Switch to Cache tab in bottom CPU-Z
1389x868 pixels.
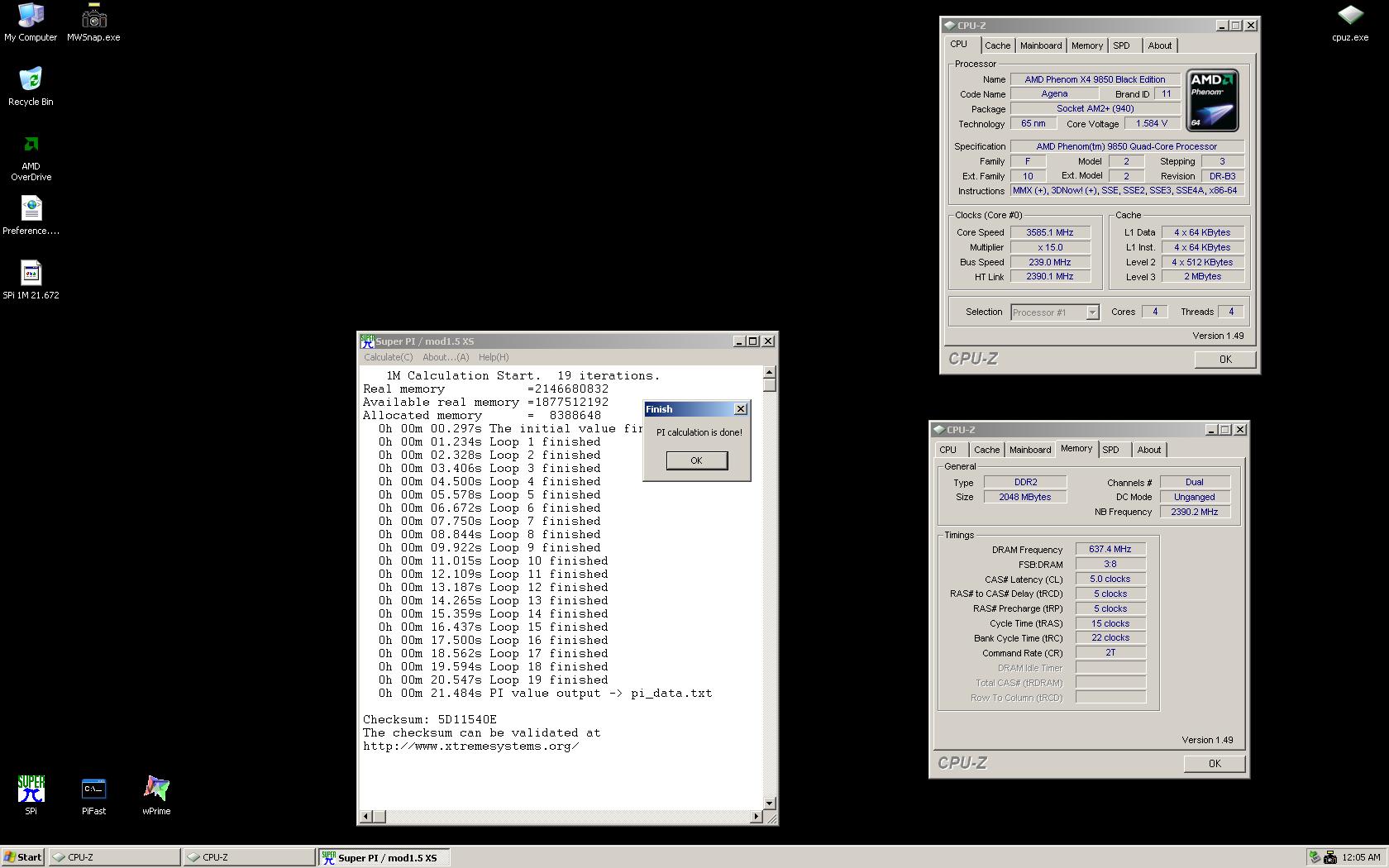[x=986, y=450]
